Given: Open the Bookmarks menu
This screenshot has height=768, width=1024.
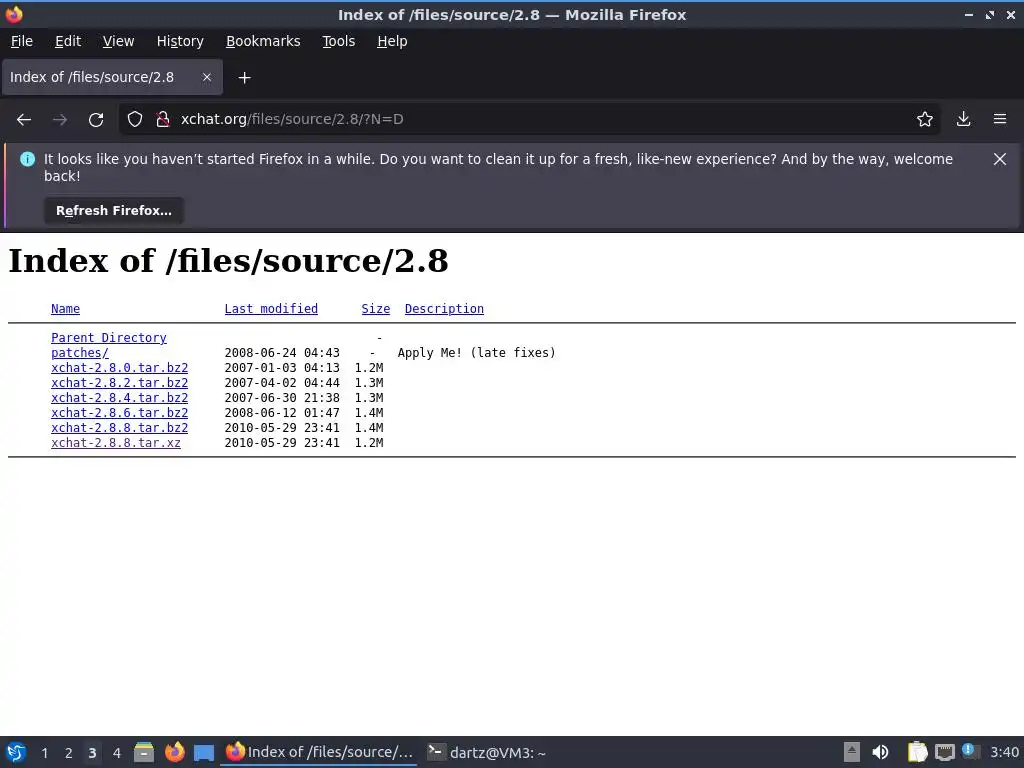Looking at the screenshot, I should (263, 41).
